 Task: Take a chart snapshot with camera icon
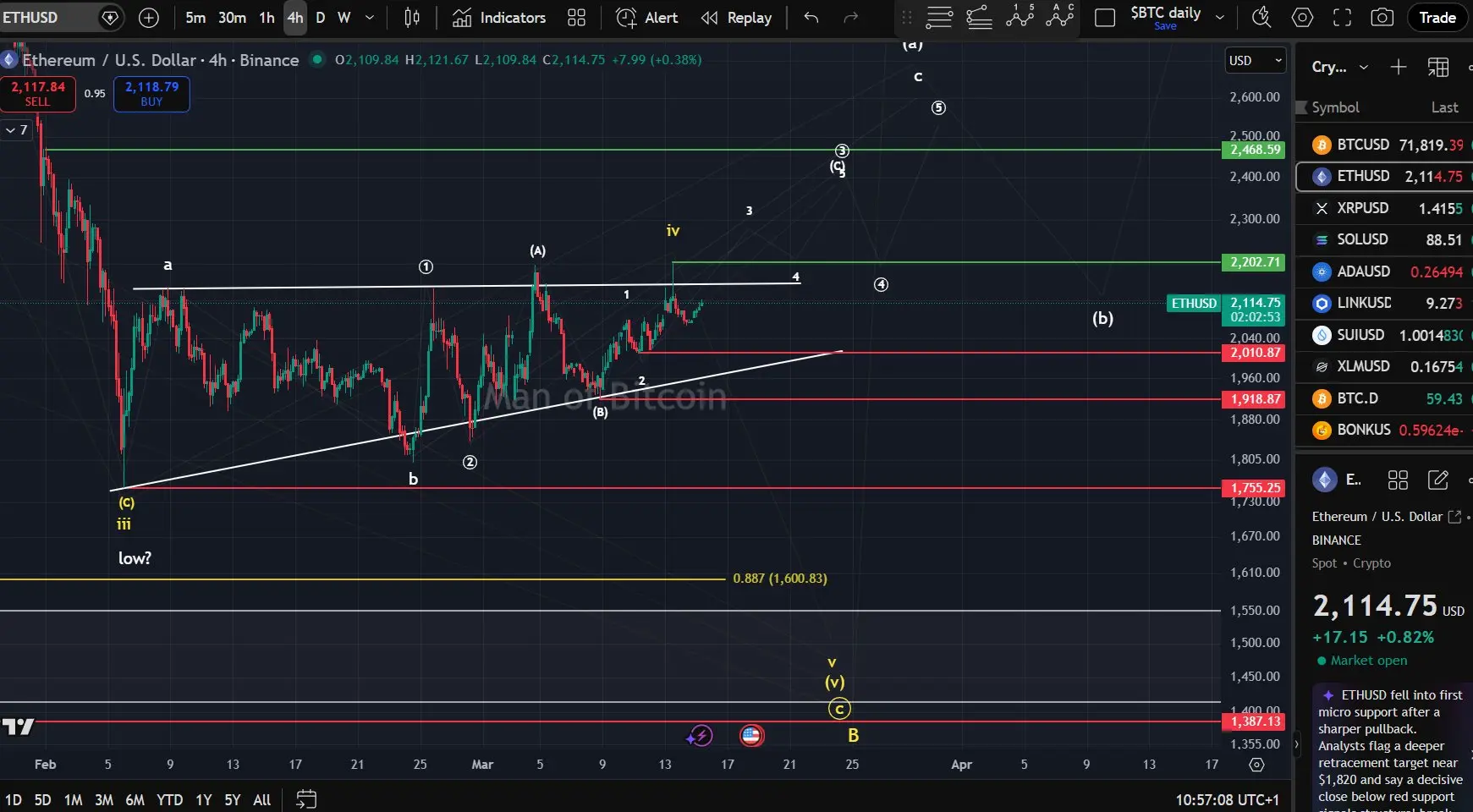[x=1382, y=18]
